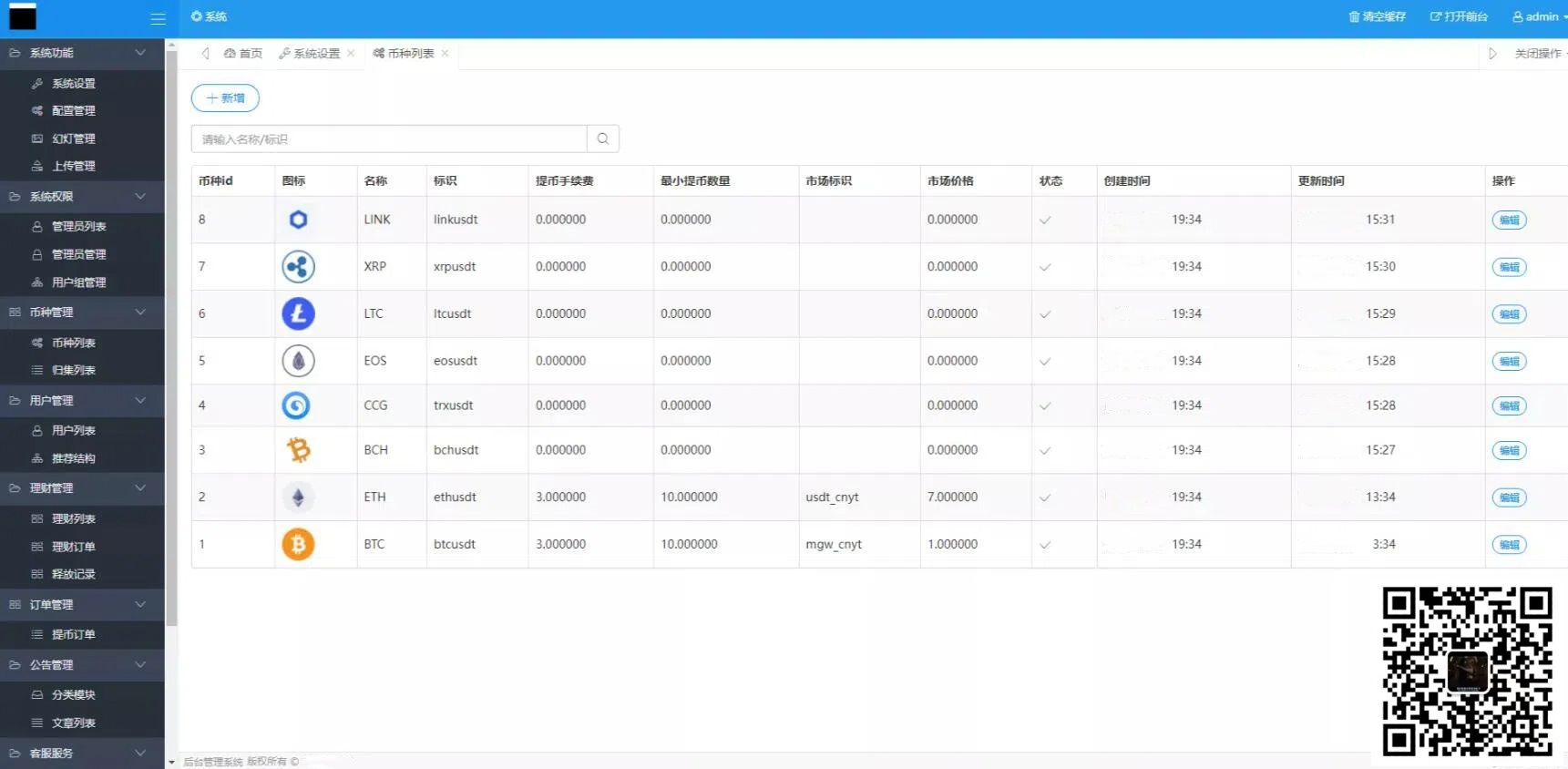
Task: Toggle status checkmark for ETH row
Action: tap(1045, 497)
